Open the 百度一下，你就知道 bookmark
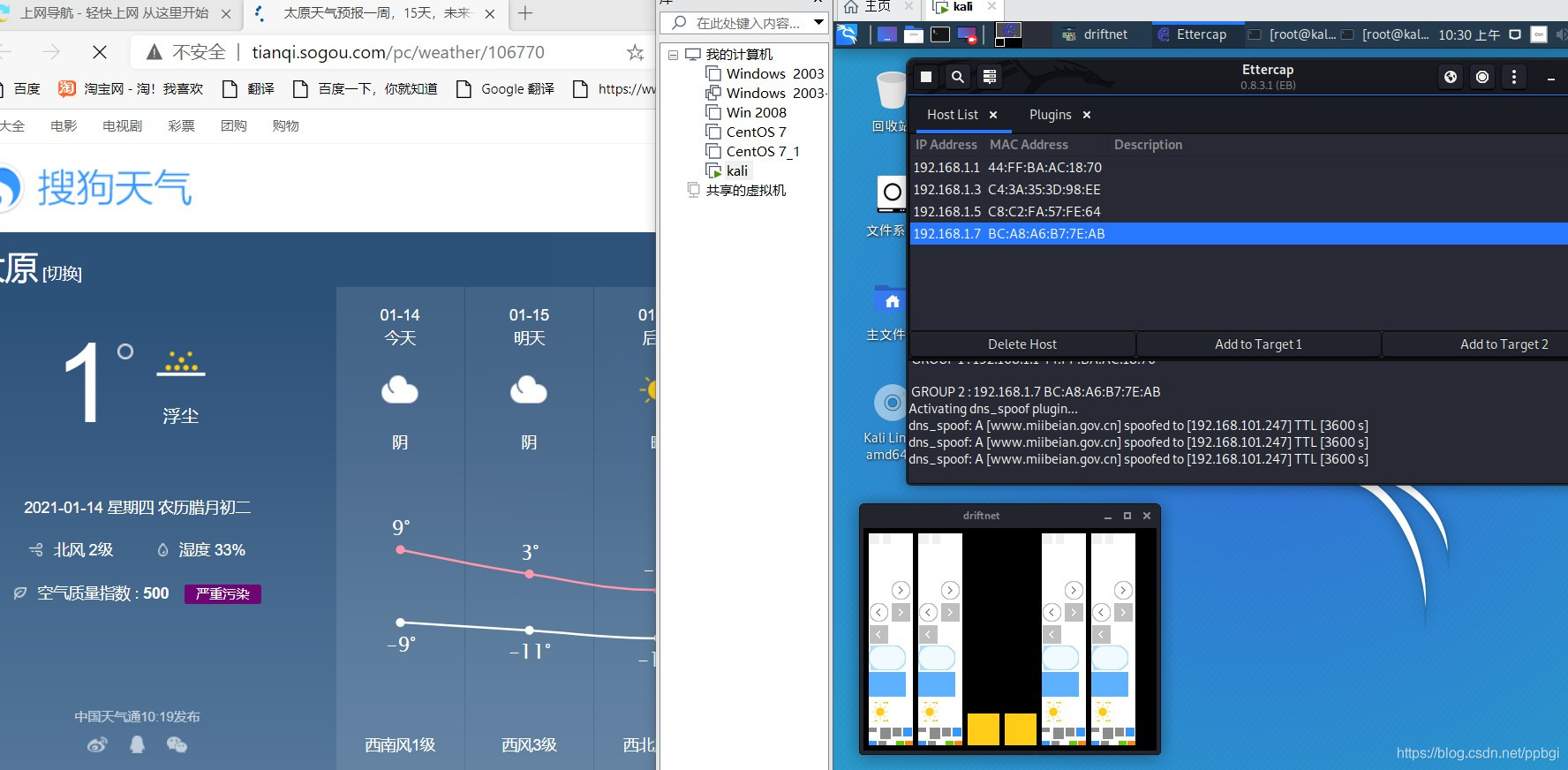Image resolution: width=1568 pixels, height=770 pixels. coord(366,88)
